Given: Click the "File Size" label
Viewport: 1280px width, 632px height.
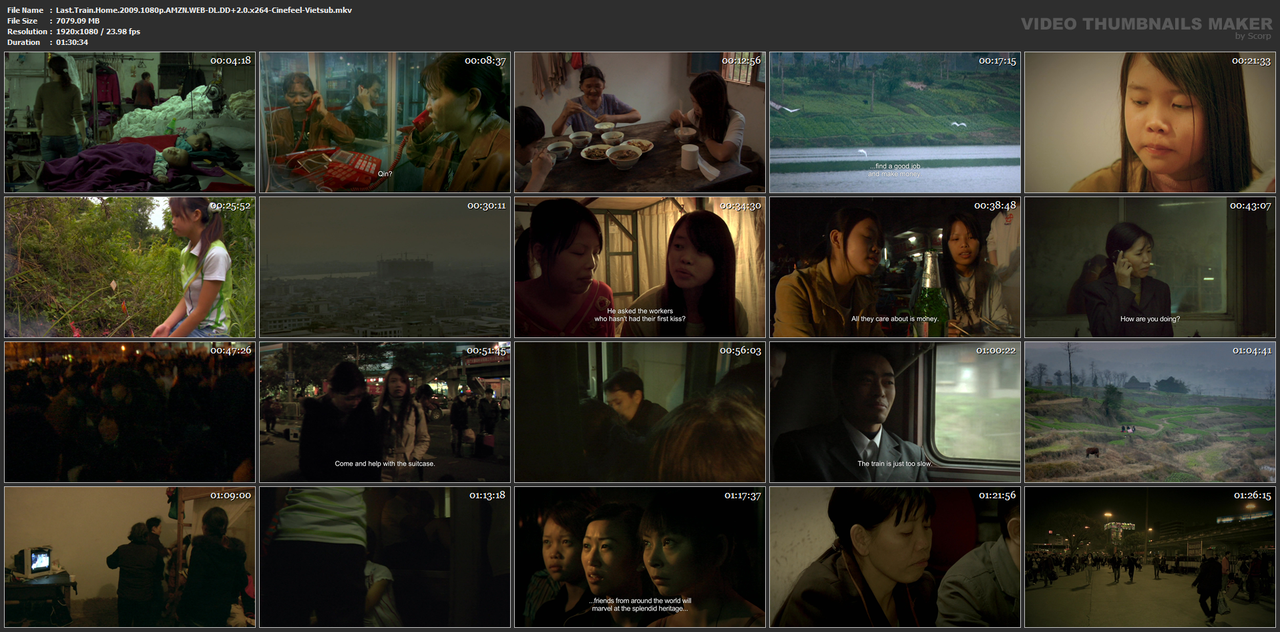Looking at the screenshot, I should (x=22, y=21).
